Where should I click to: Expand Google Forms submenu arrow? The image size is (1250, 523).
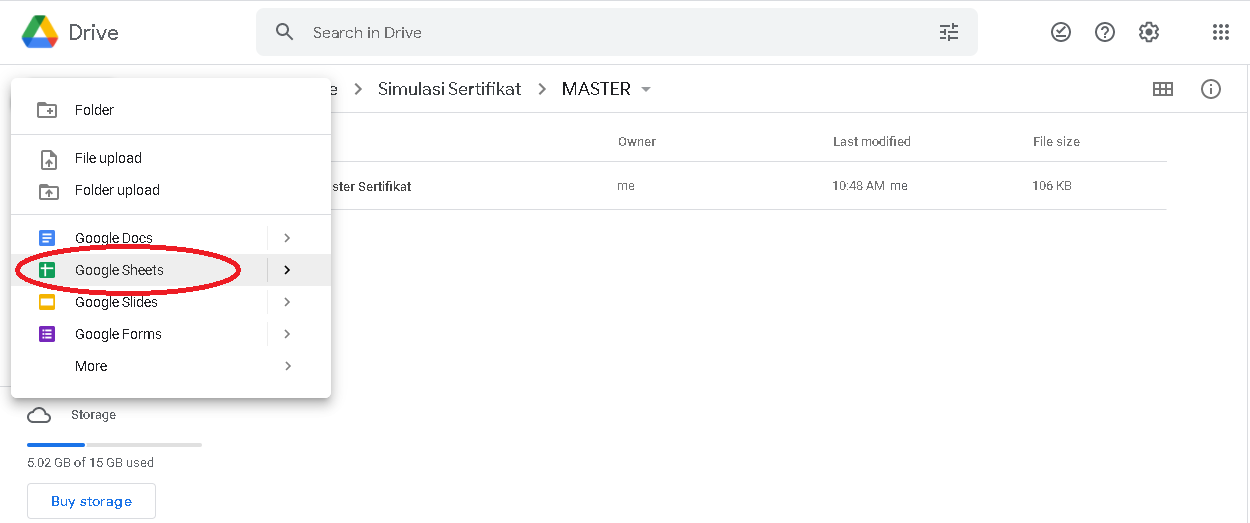point(287,334)
